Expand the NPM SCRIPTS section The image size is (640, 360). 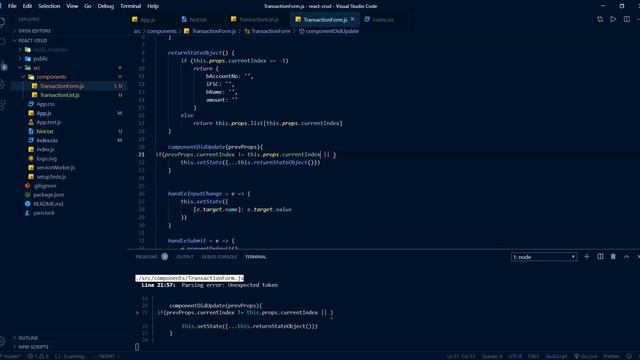[33, 347]
